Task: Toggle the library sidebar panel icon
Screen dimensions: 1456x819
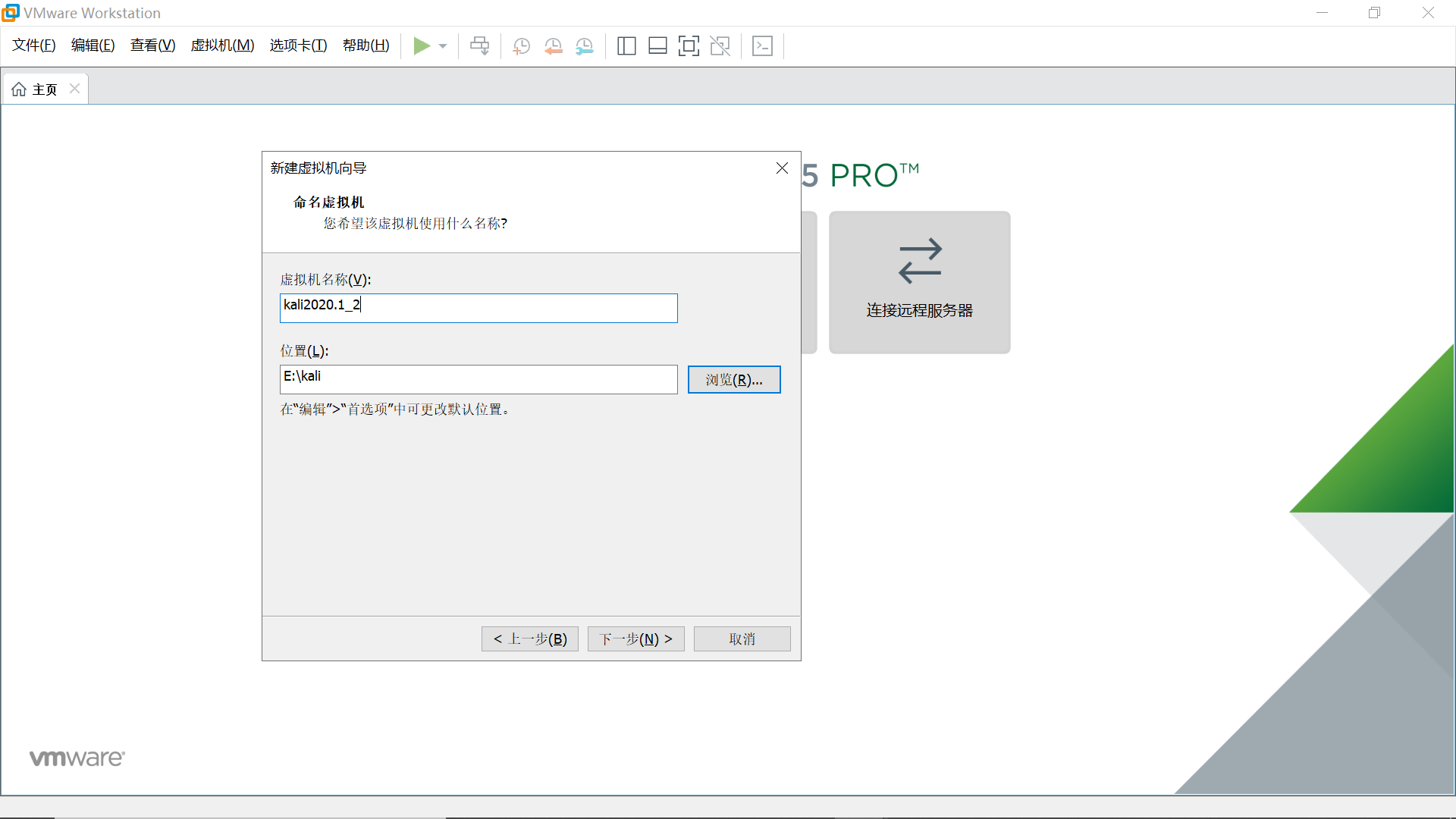Action: (x=626, y=46)
